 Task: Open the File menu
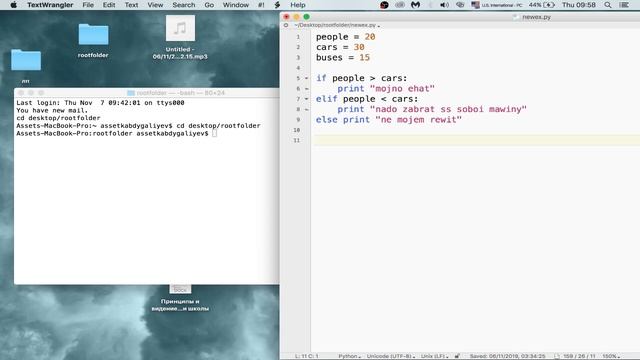pyautogui.click(x=88, y=5)
